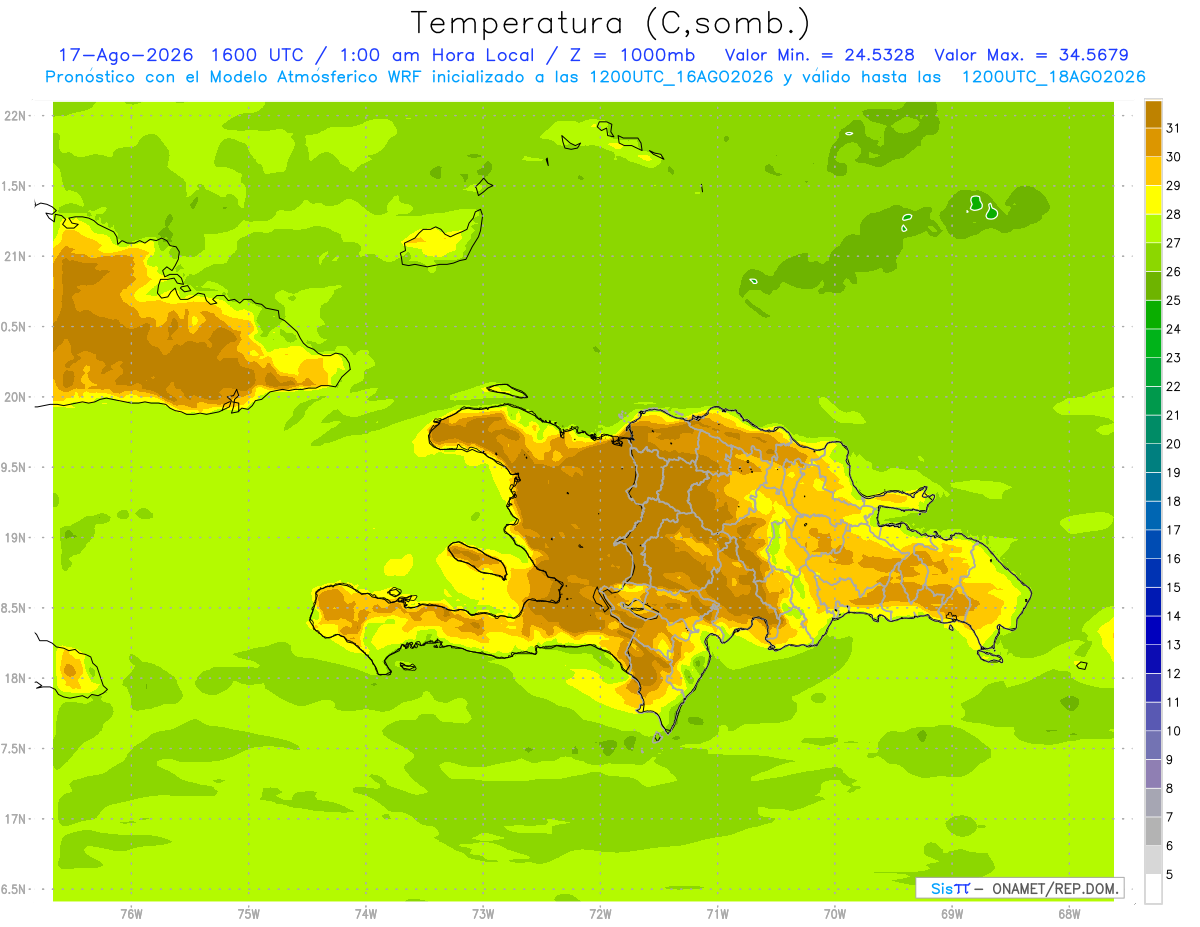Pick the teal legend band between 19 and 20
Screen dimensions: 1200x927
pos(1153,458)
